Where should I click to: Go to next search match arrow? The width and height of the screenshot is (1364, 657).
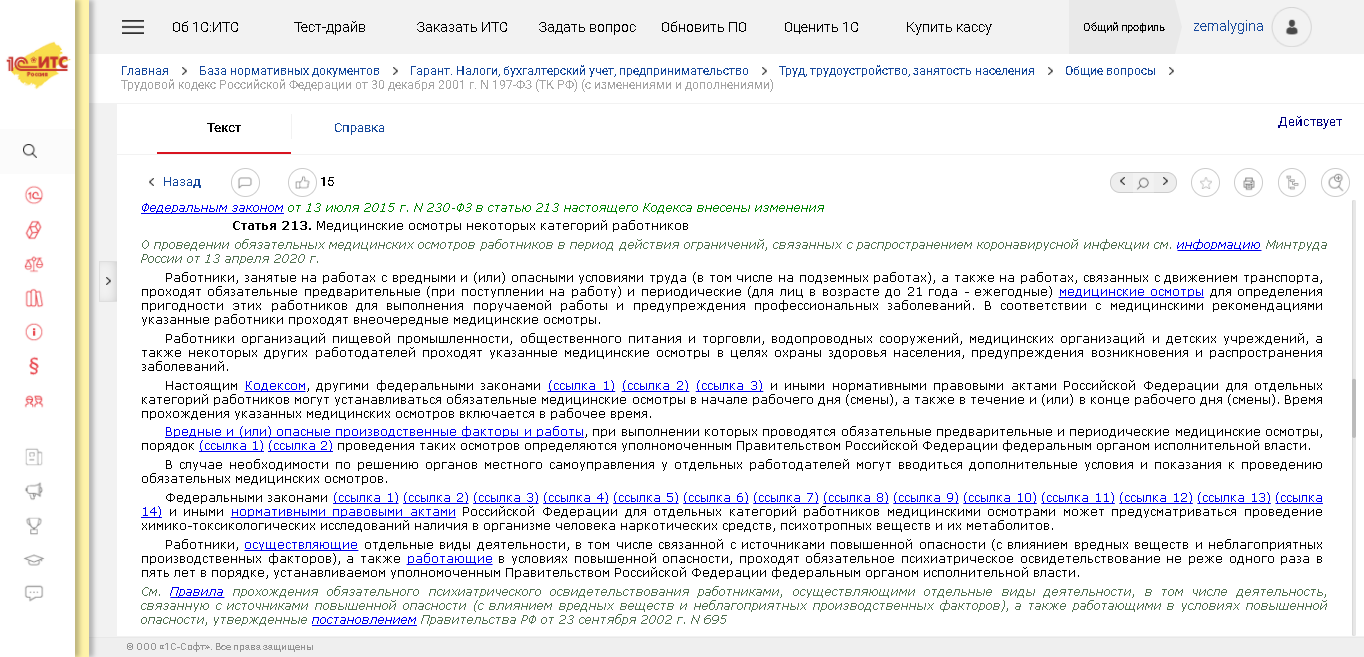pos(1164,182)
